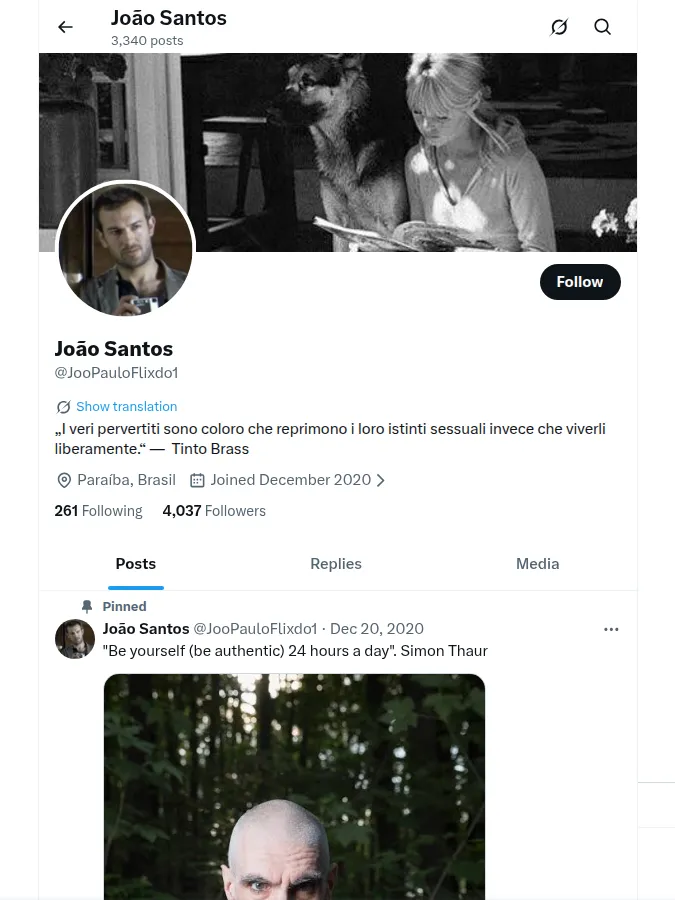Viewport: 675px width, 900px height.
Task: Click Show translation link for the bio
Action: coord(127,406)
